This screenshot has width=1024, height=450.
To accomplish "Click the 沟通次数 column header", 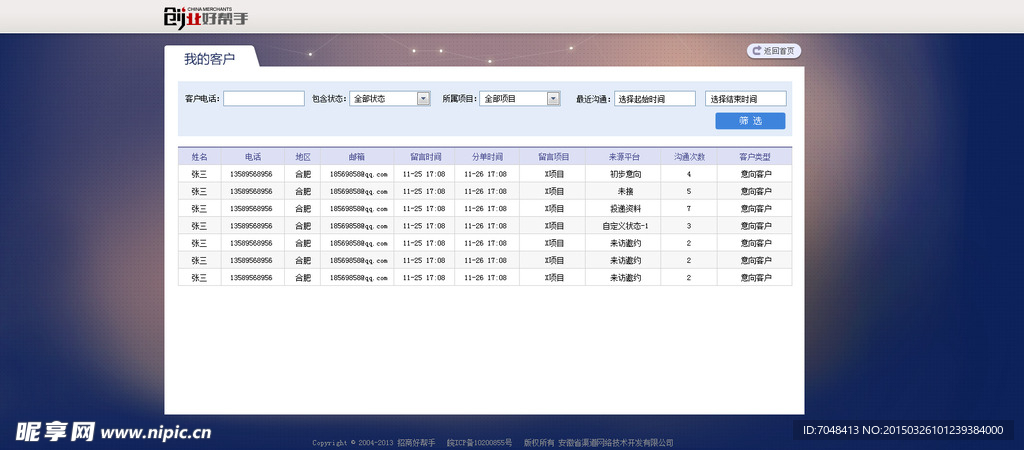I will (688, 157).
